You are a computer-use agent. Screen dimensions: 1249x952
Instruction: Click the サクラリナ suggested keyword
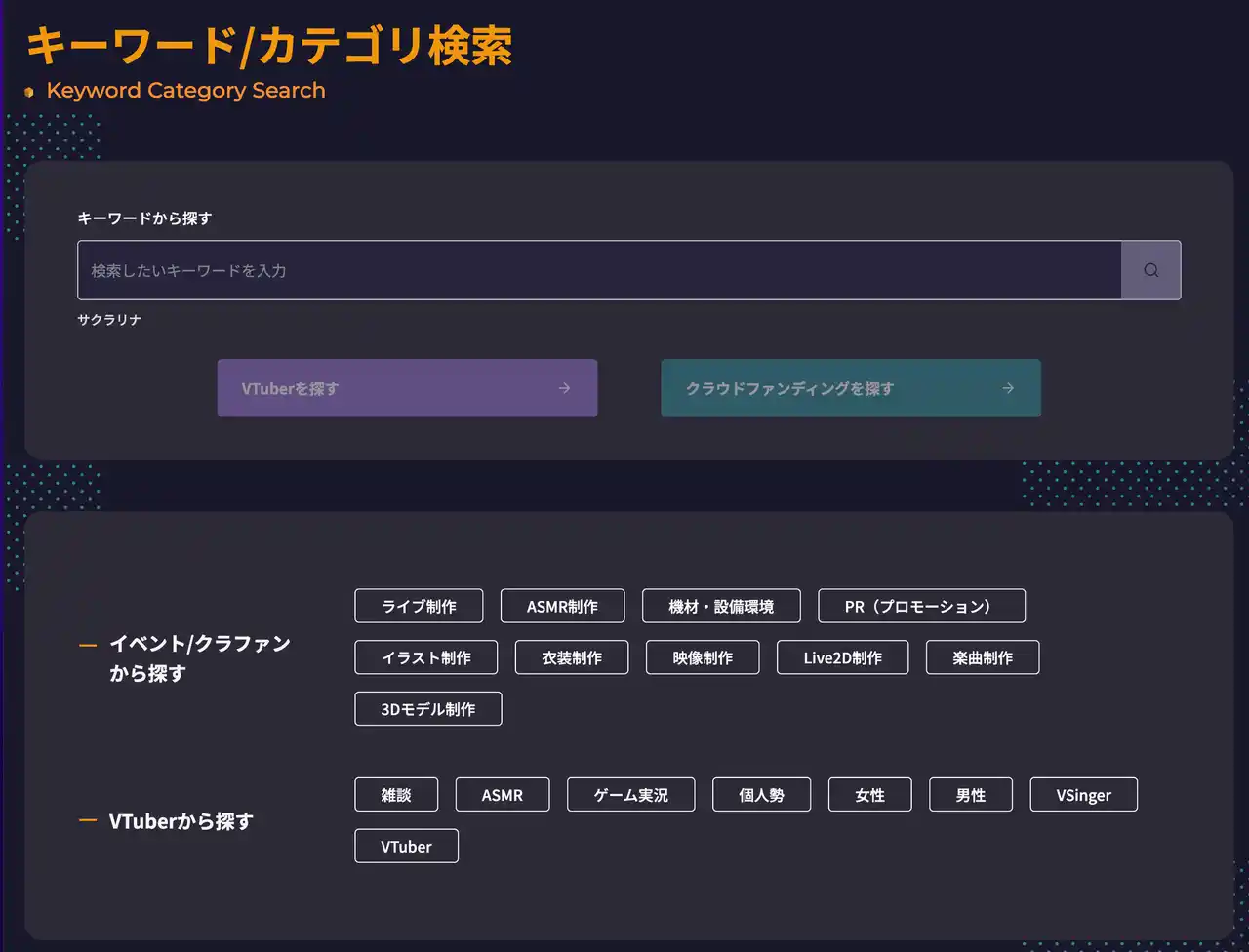tap(109, 320)
